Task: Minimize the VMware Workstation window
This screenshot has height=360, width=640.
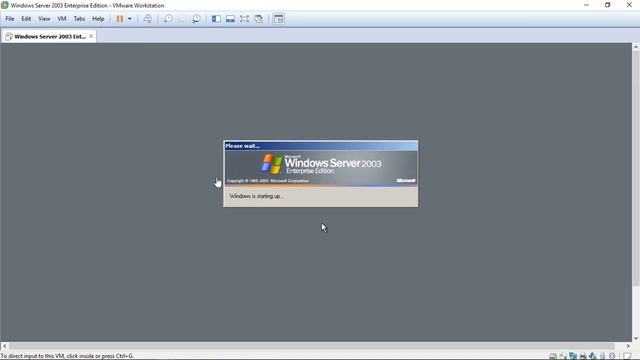Action: pos(587,5)
